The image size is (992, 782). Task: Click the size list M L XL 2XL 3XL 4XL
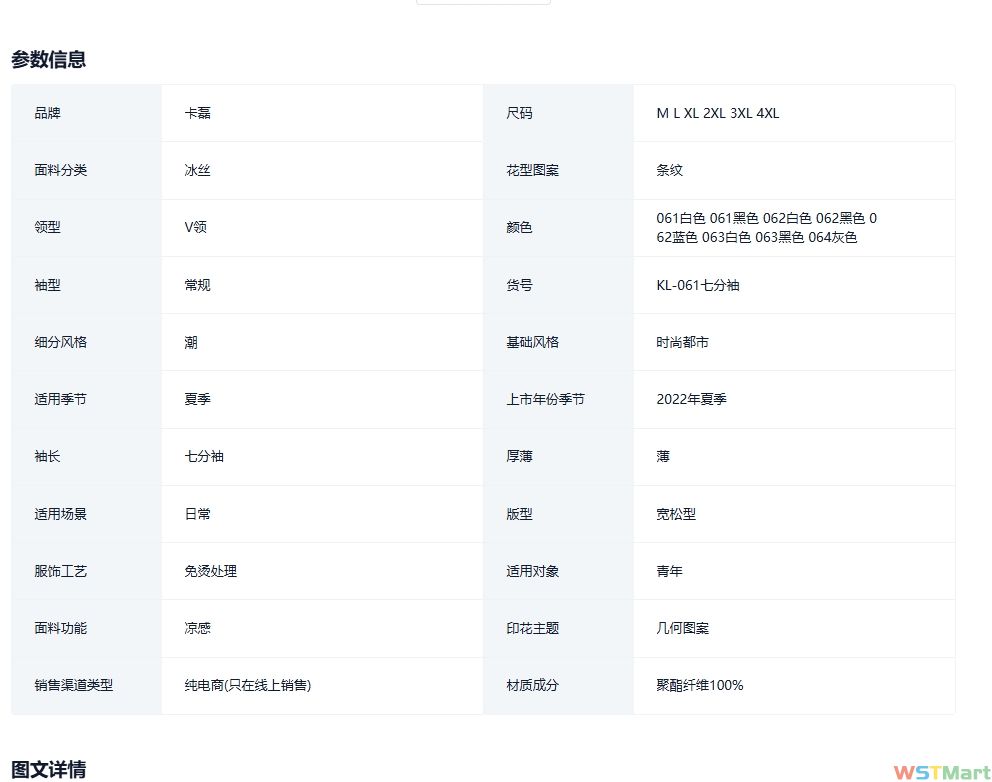tap(717, 113)
